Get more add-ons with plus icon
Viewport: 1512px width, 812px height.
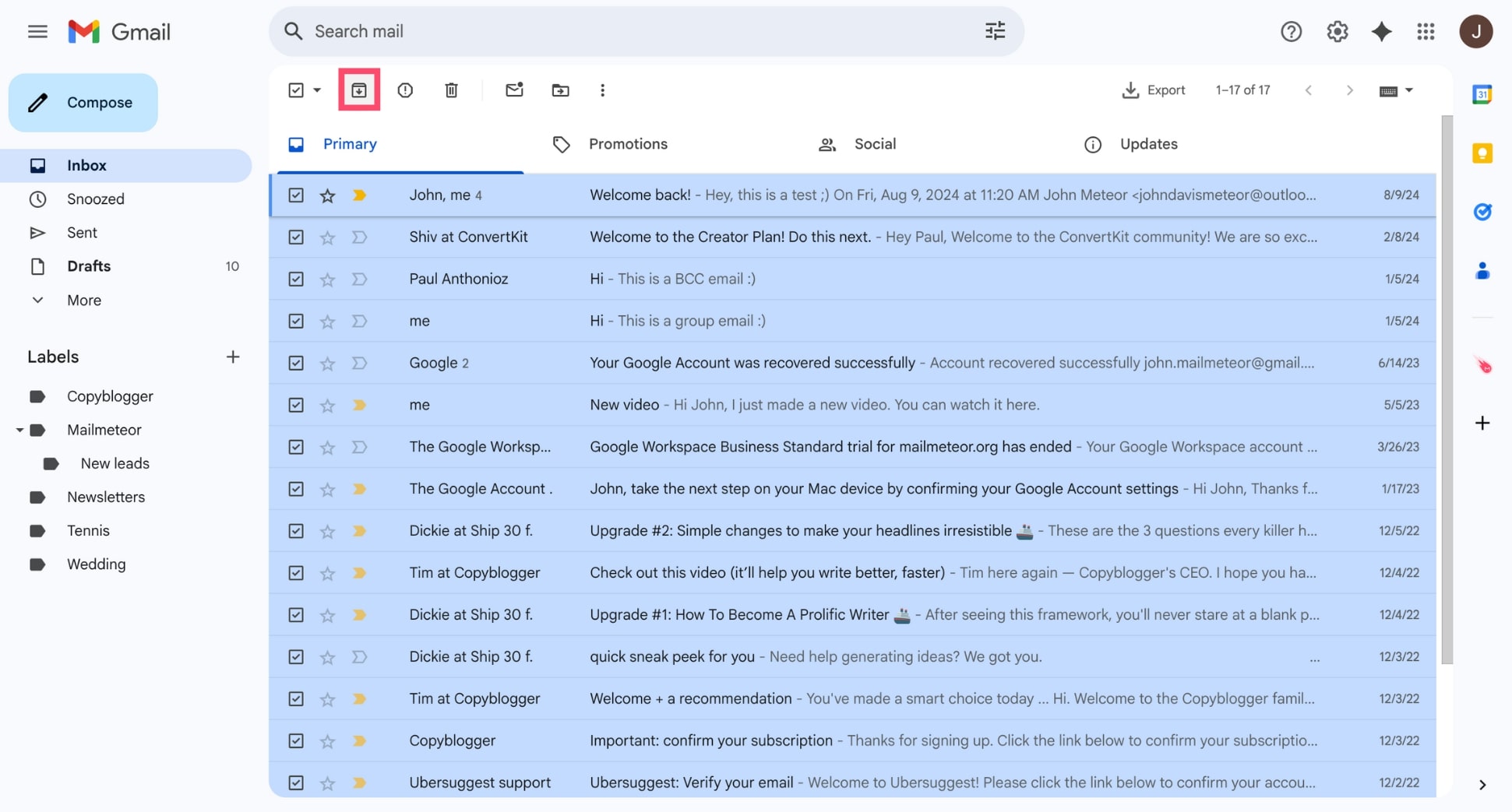(x=1482, y=423)
